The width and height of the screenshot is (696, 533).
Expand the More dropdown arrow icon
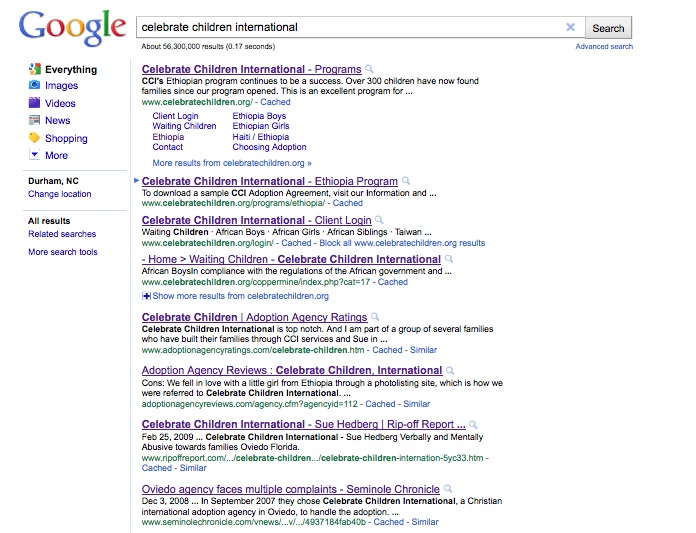(x=34, y=155)
